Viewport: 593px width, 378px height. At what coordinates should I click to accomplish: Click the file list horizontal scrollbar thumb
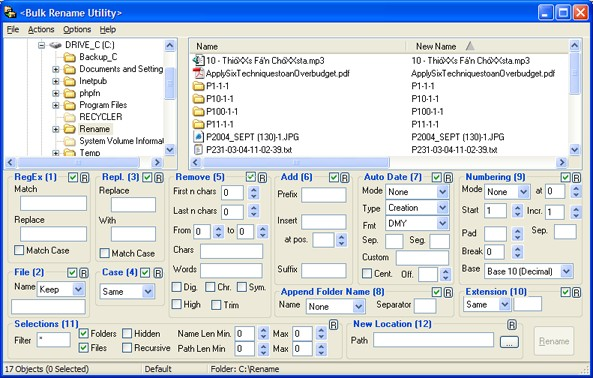tap(296, 163)
